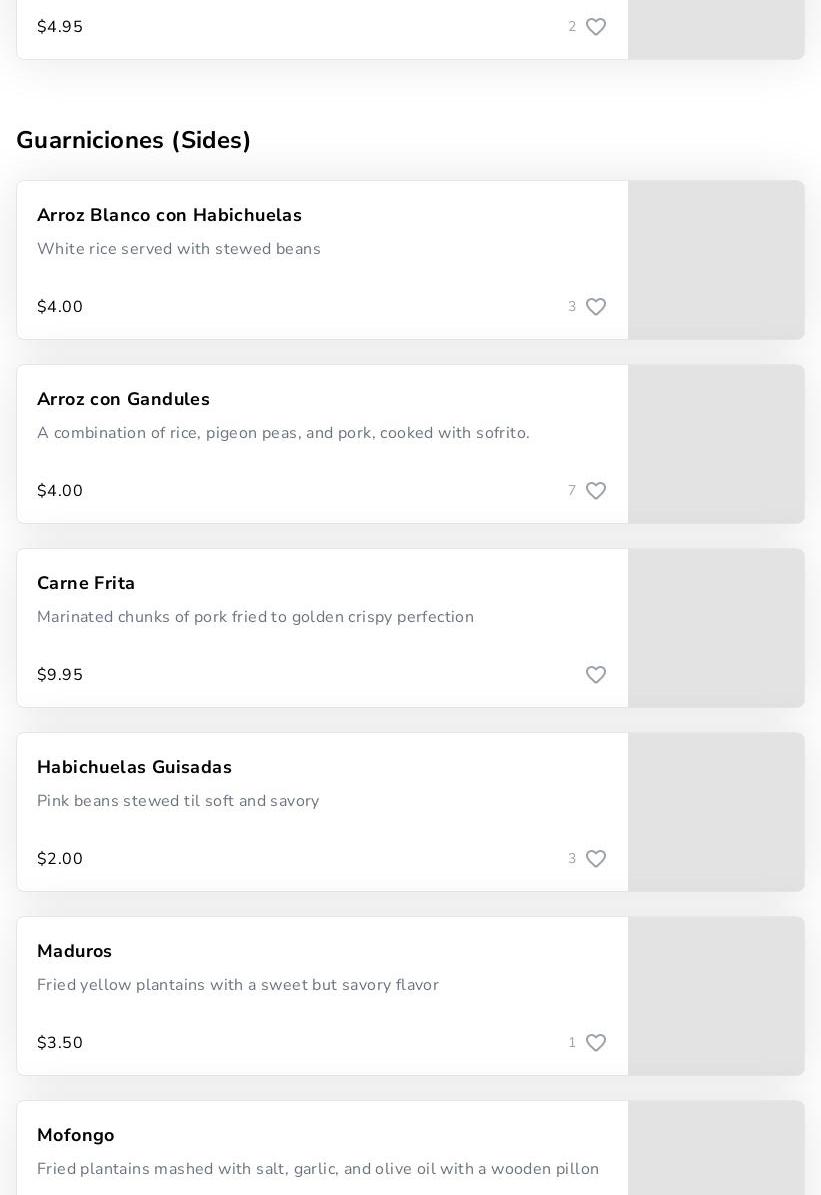Select the Carne Frita title
This screenshot has height=1195, width=821.
coord(86,583)
